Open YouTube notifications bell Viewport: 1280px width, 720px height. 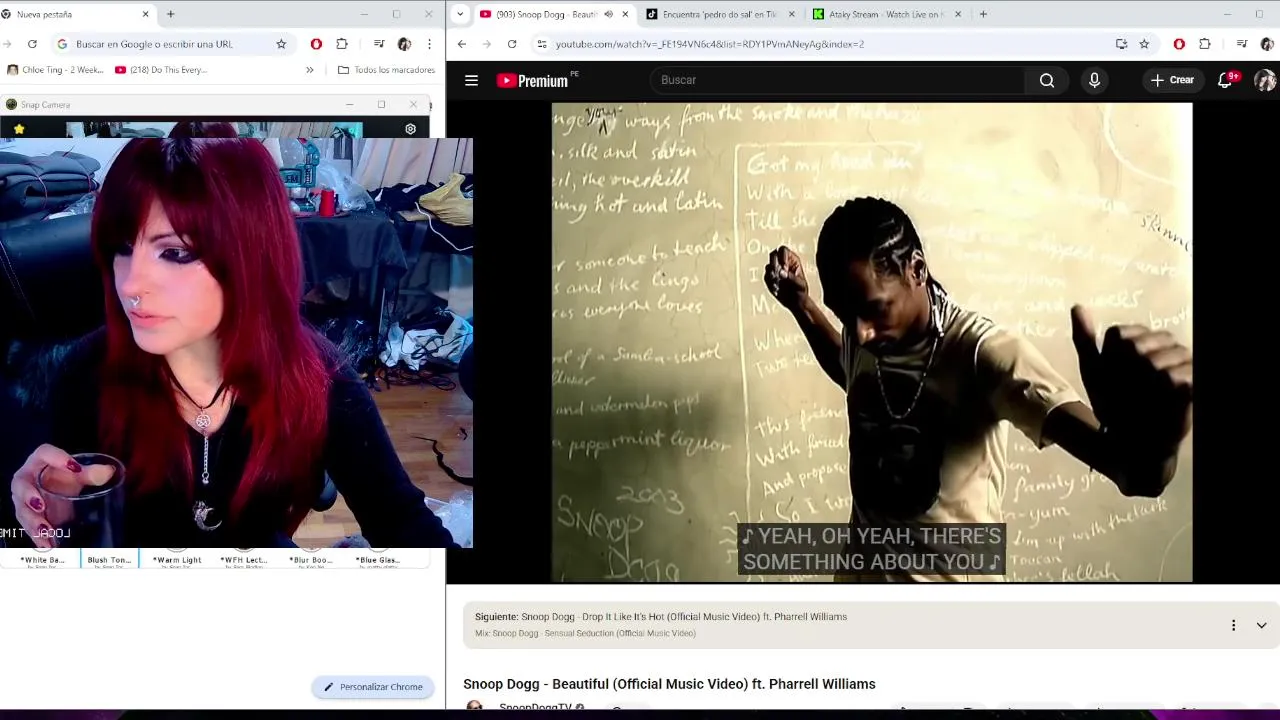tap(1226, 80)
